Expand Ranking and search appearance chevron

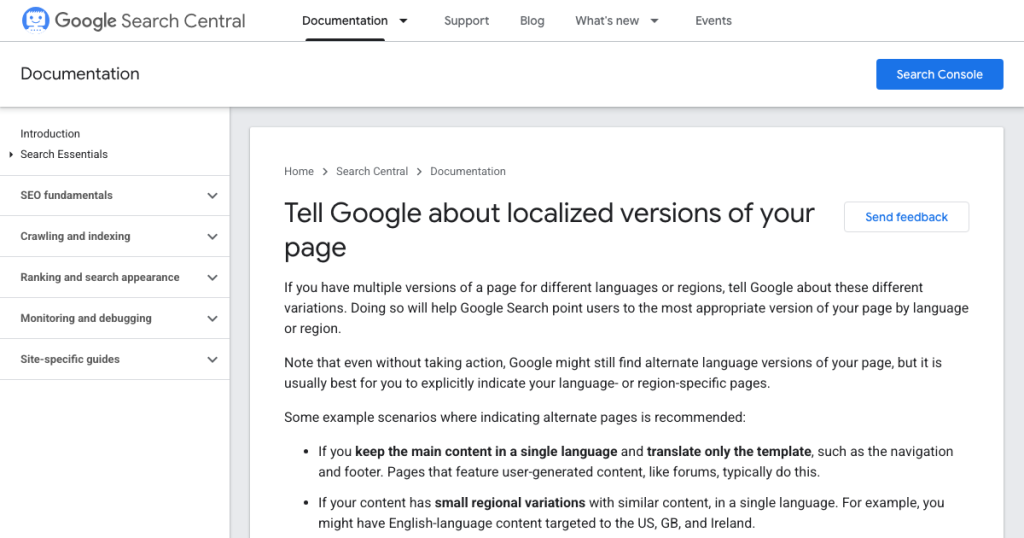pos(212,278)
